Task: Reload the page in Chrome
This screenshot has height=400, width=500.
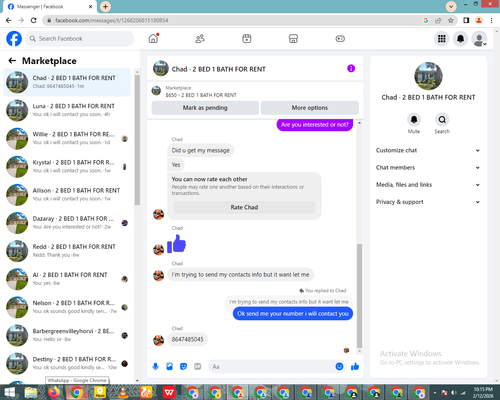Action: pyautogui.click(x=33, y=20)
